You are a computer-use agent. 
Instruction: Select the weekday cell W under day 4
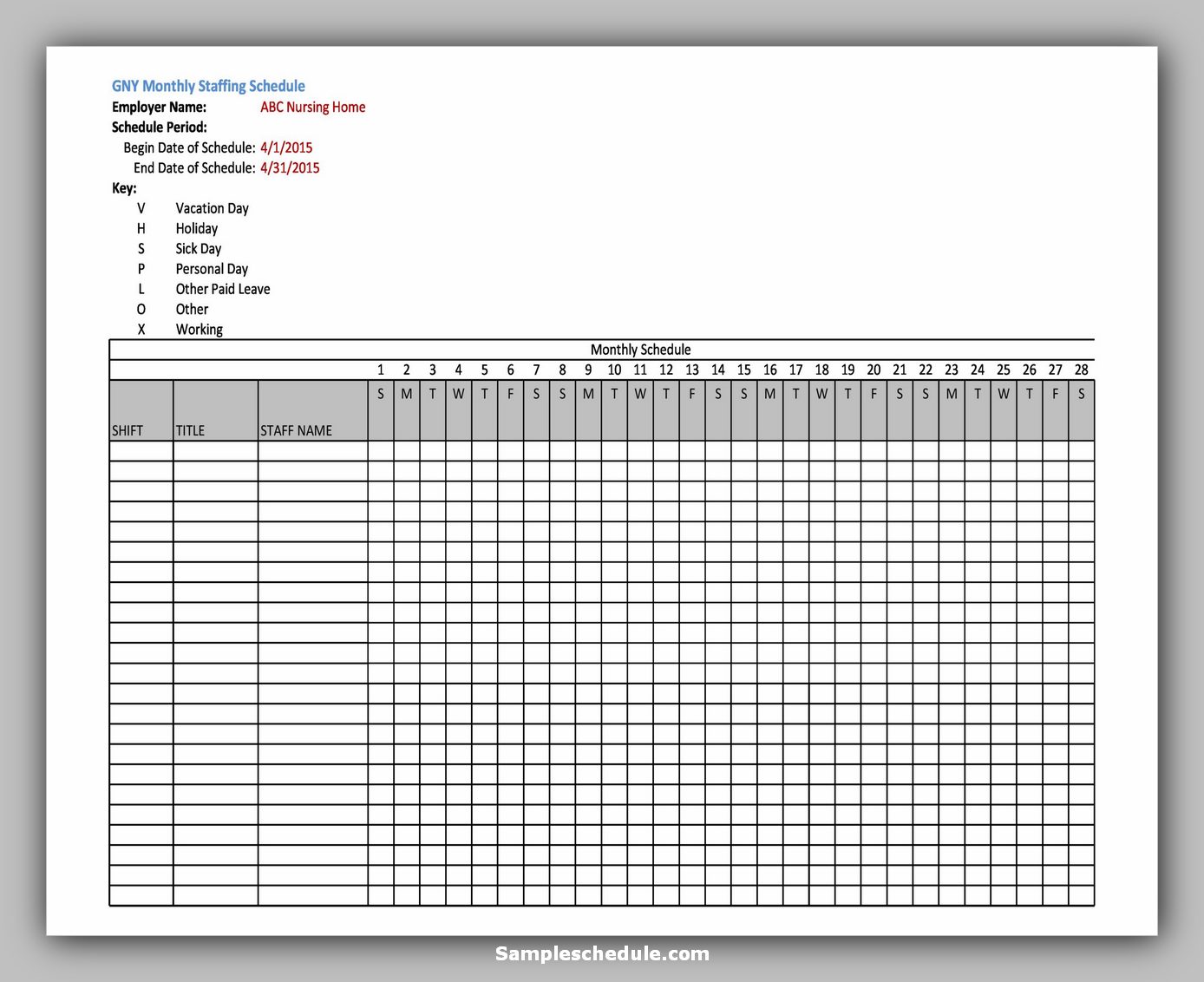[459, 410]
